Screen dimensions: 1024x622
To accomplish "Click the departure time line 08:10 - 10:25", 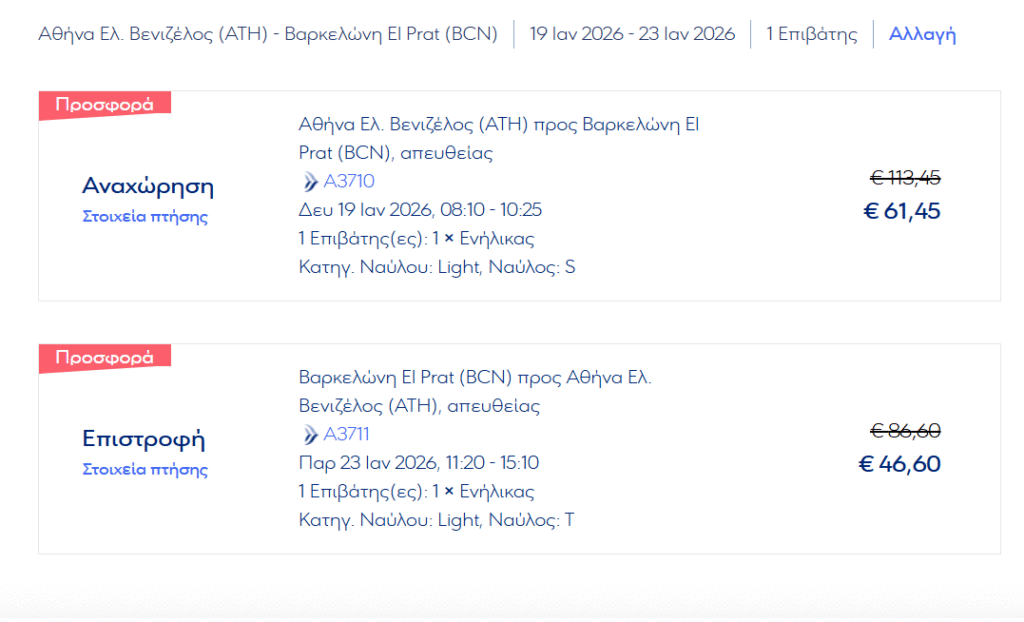I will tap(420, 210).
